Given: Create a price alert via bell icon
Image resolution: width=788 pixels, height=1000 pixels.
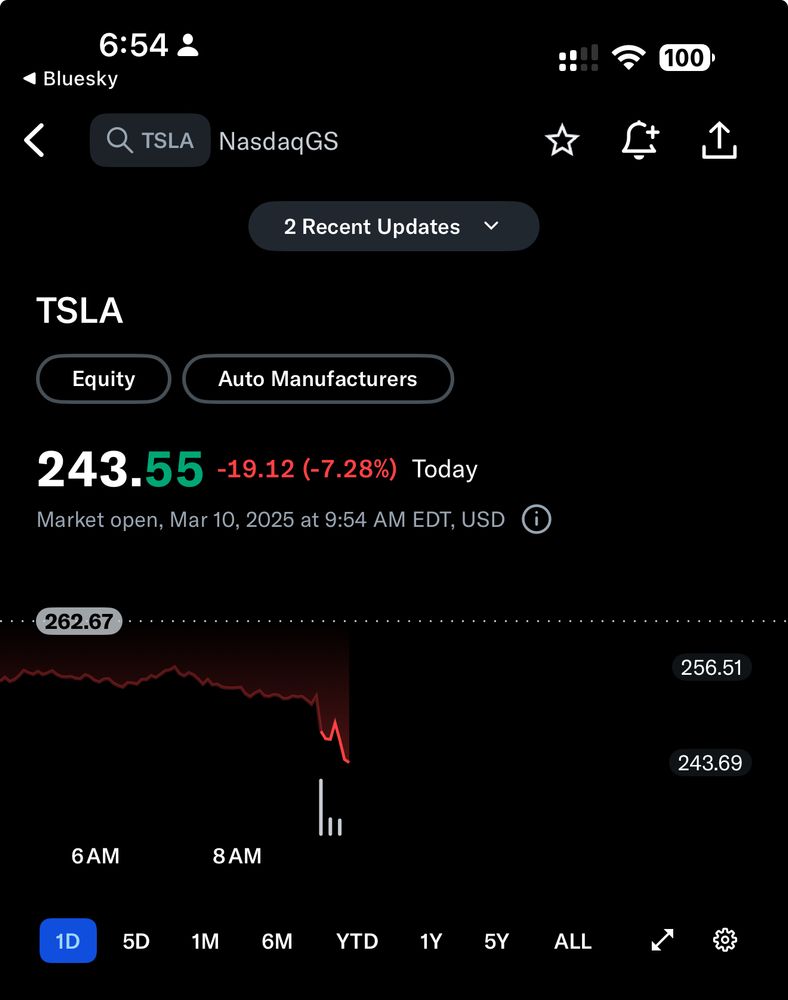Looking at the screenshot, I should click(640, 141).
